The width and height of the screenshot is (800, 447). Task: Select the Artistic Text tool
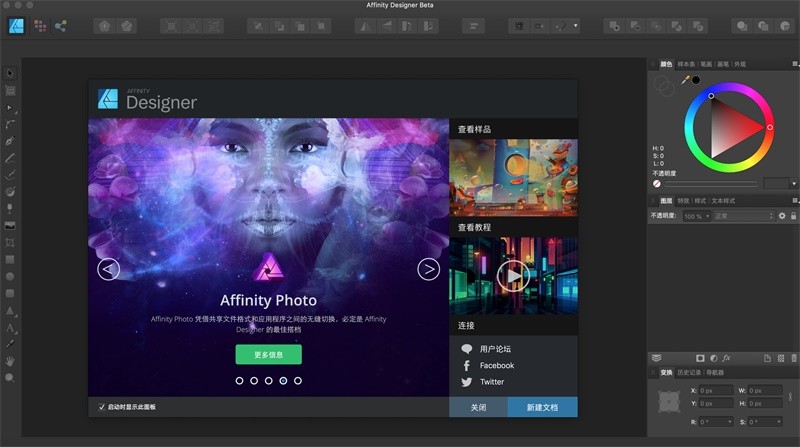coord(10,328)
